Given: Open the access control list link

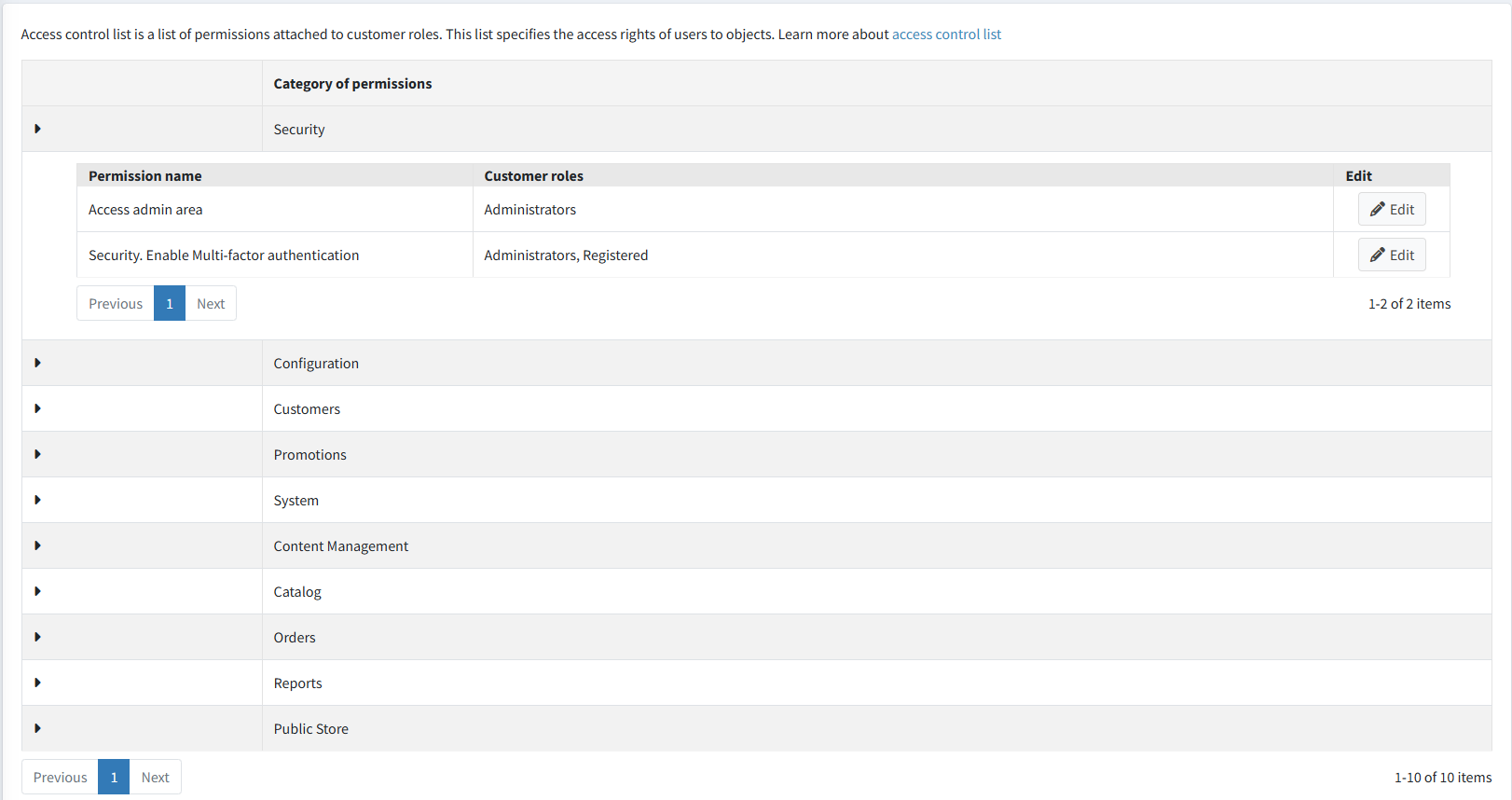Looking at the screenshot, I should (946, 34).
